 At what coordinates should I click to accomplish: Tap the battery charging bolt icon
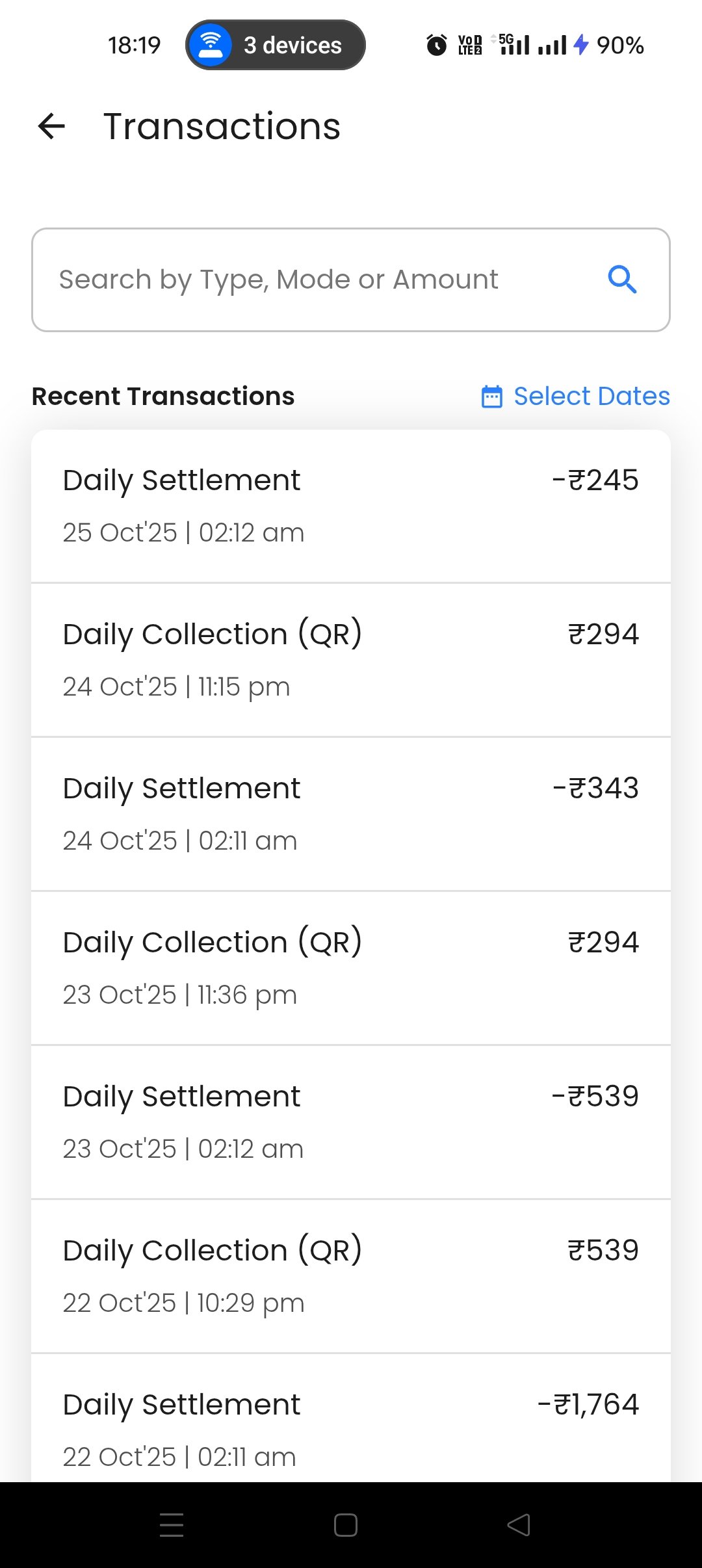click(x=581, y=46)
